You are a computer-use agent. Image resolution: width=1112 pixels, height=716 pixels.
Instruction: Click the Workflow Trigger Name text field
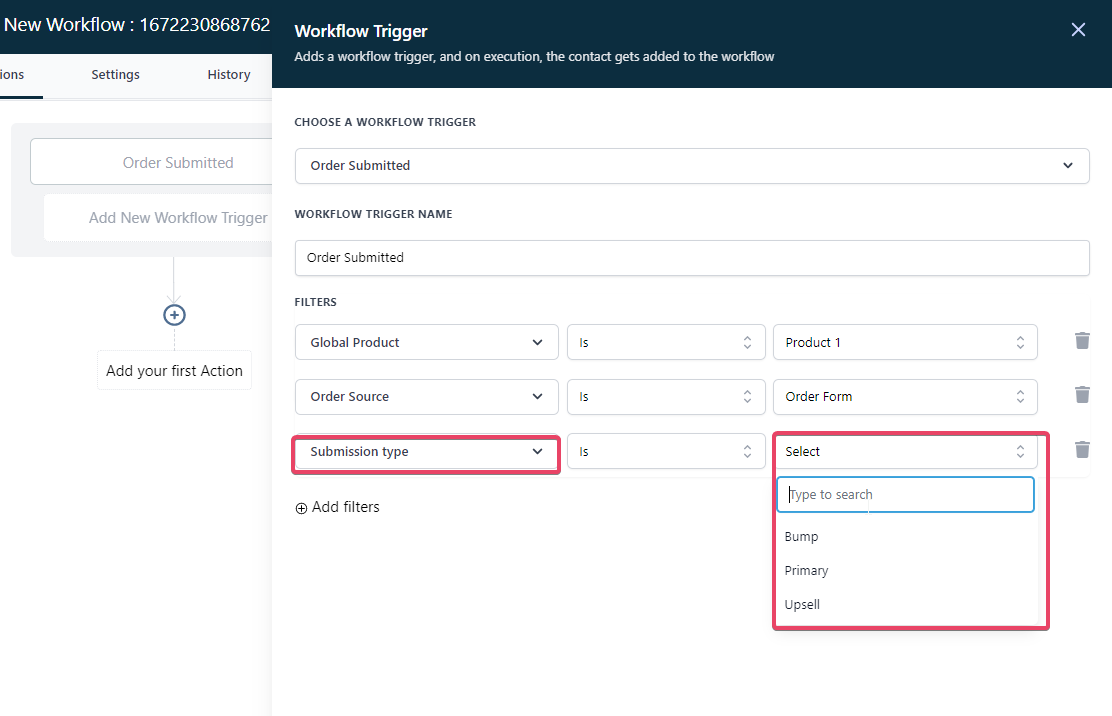point(691,258)
